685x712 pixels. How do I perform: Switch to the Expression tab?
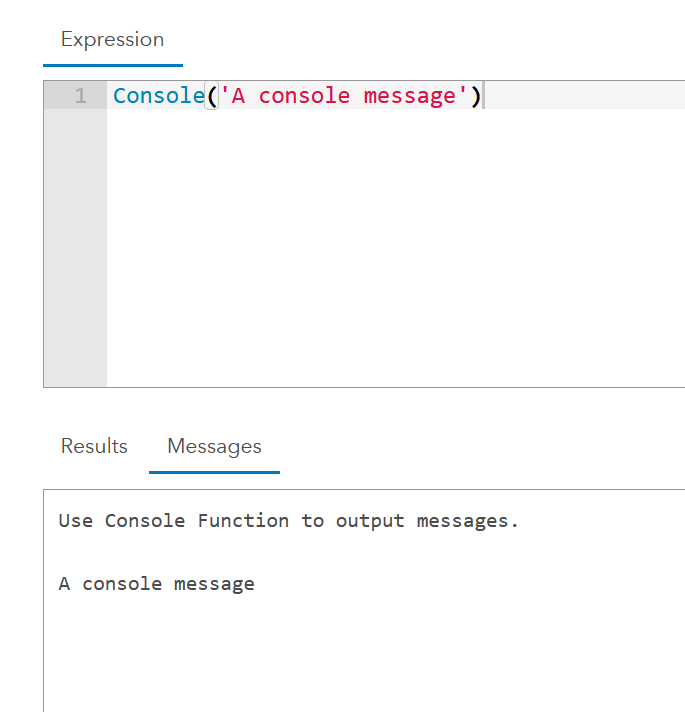pyautogui.click(x=112, y=40)
